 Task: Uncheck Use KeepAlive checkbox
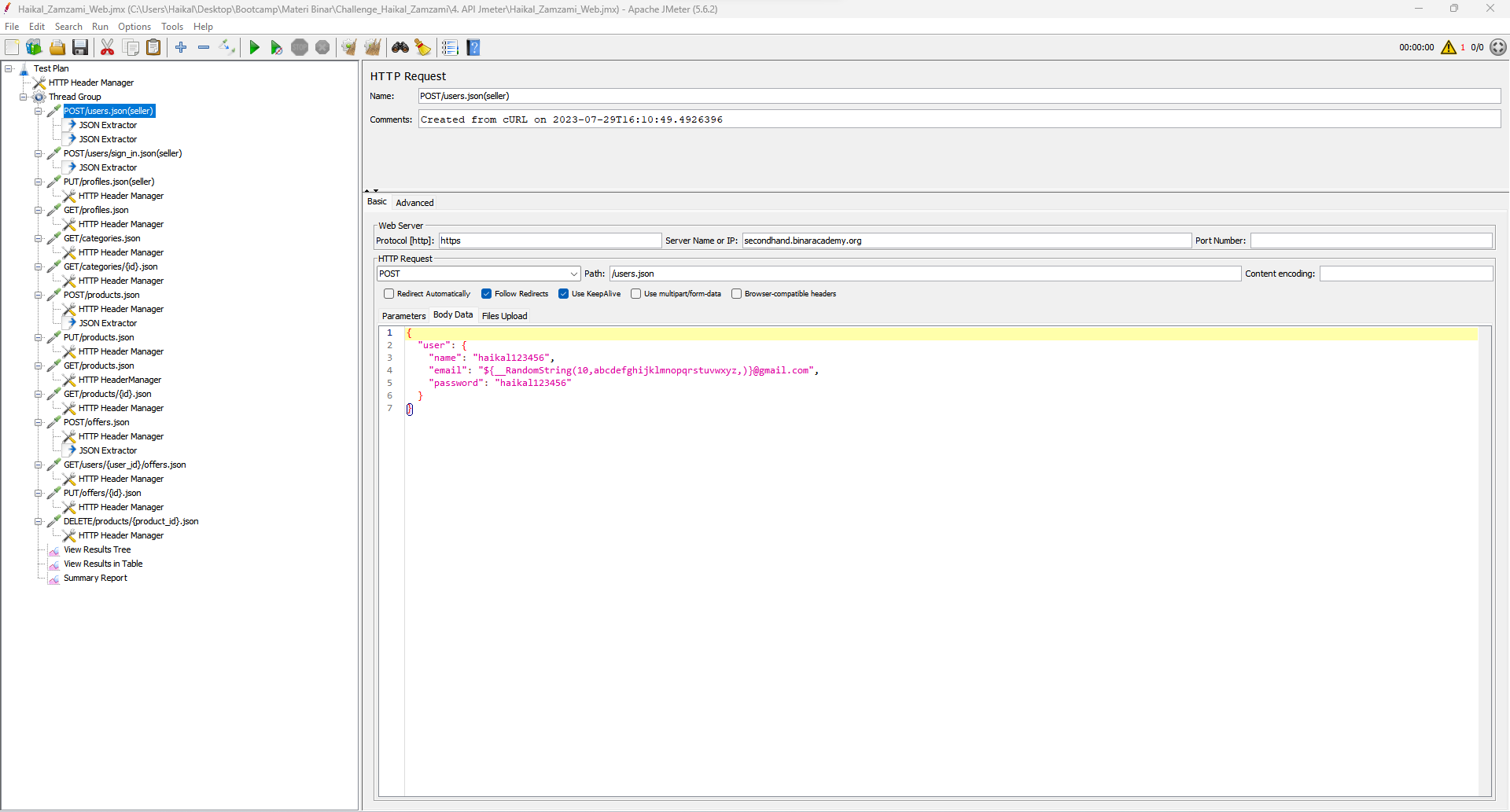(x=564, y=294)
